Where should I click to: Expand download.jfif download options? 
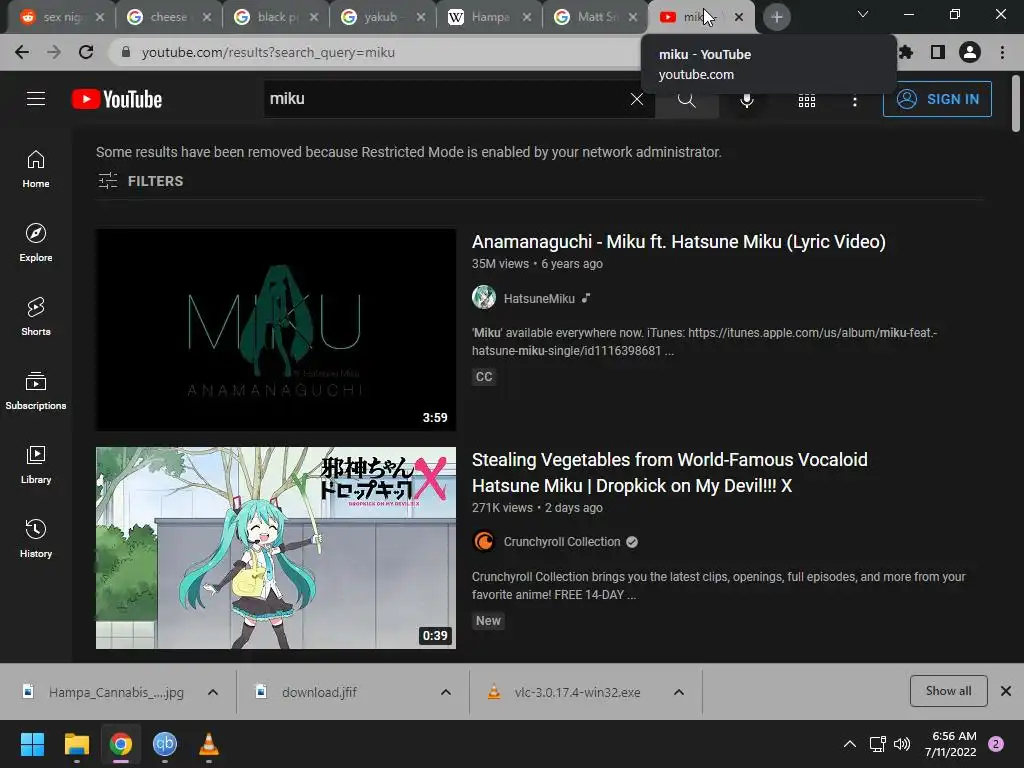click(x=445, y=692)
